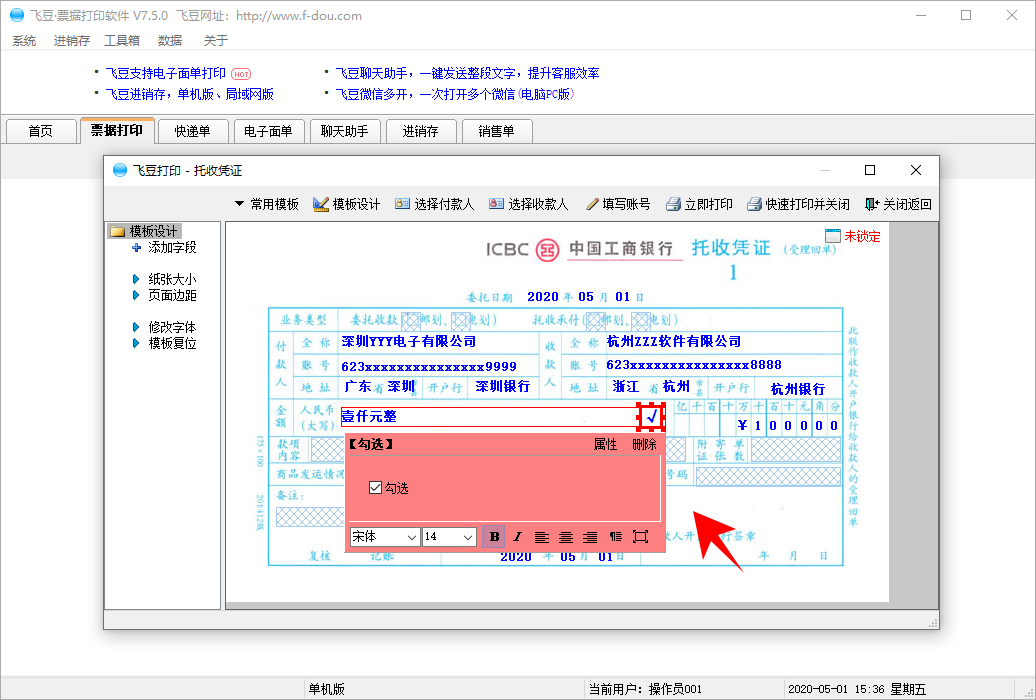Switch to the 票据打印 tab
Image resolution: width=1036 pixels, height=700 pixels.
pos(117,130)
